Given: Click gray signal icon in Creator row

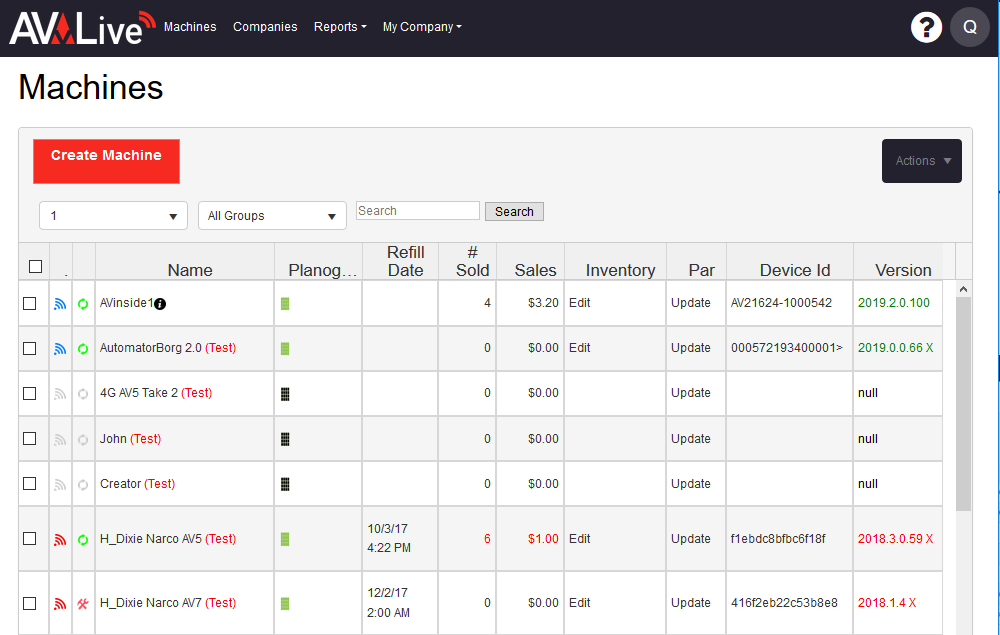Looking at the screenshot, I should [60, 485].
